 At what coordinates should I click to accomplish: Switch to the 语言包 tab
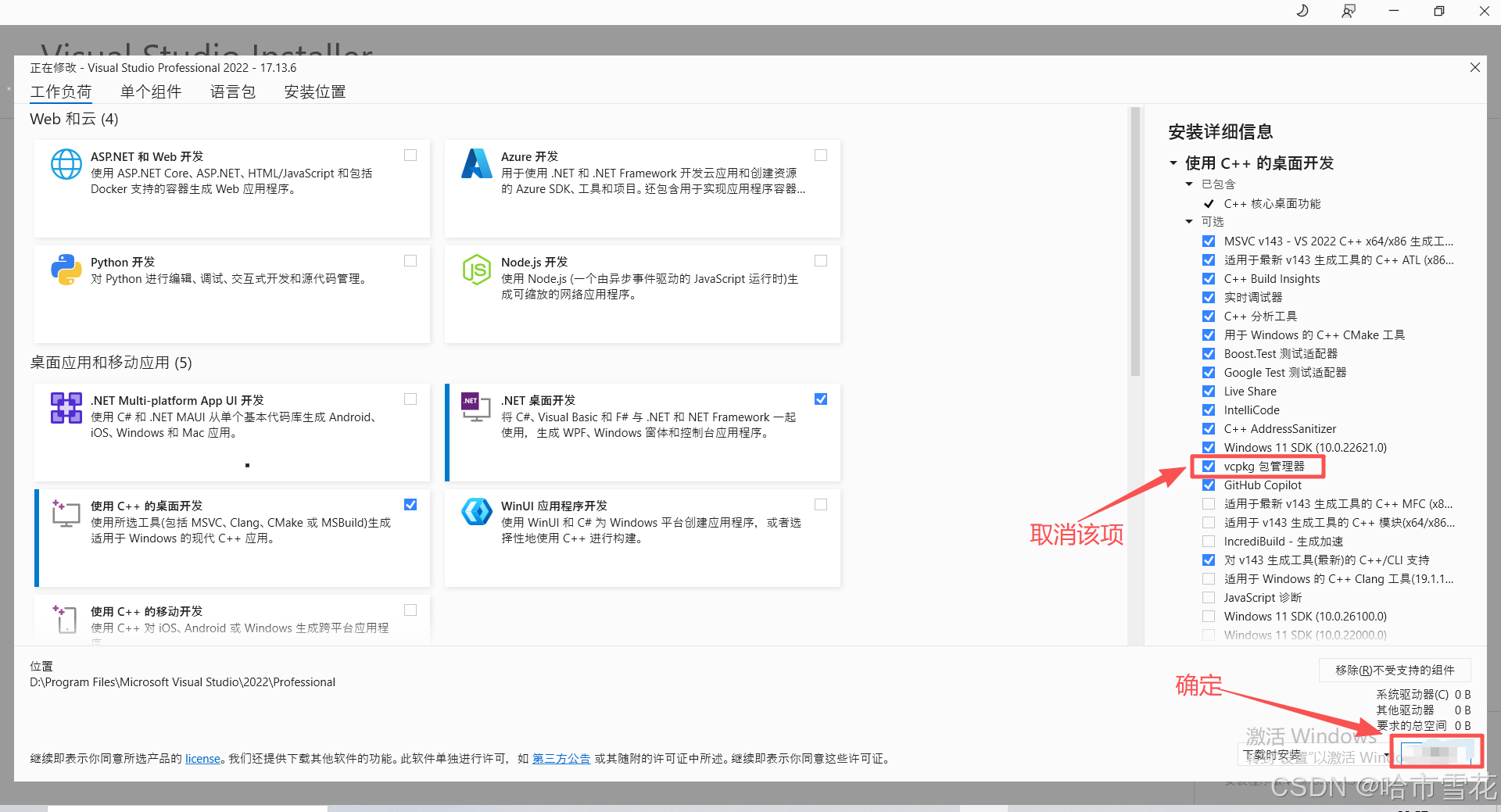pos(233,92)
